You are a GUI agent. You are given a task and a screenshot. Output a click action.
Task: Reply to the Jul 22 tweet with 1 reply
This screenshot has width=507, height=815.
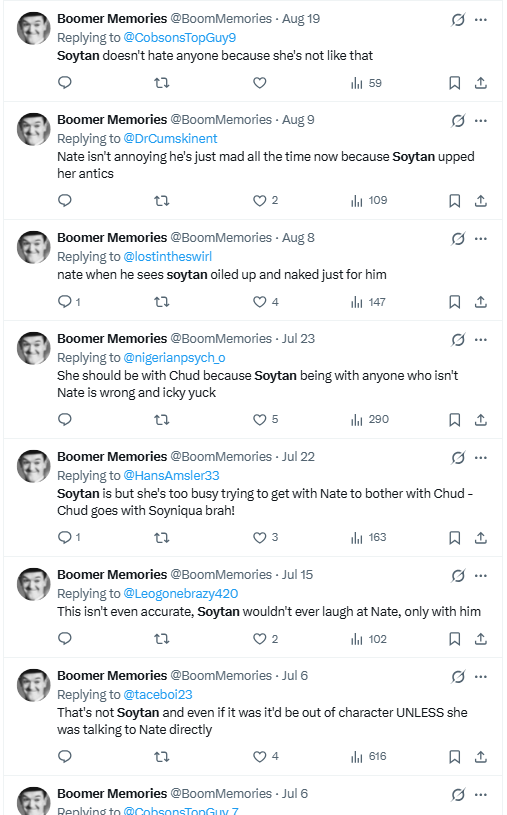pyautogui.click(x=69, y=537)
